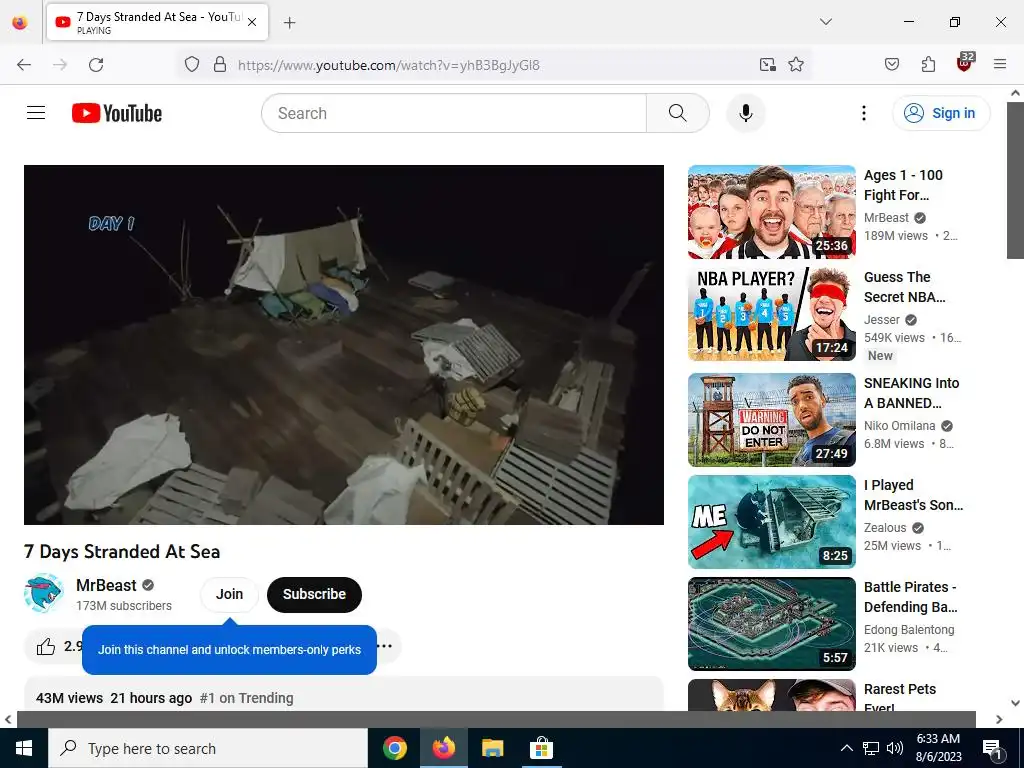Image resolution: width=1024 pixels, height=768 pixels.
Task: Go to the YouTube home logo
Action: [x=117, y=113]
